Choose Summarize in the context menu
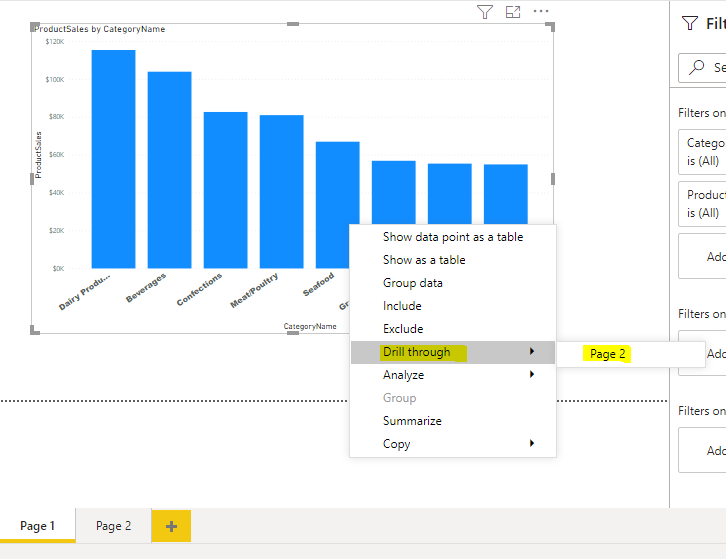The image size is (726, 559). click(x=453, y=421)
